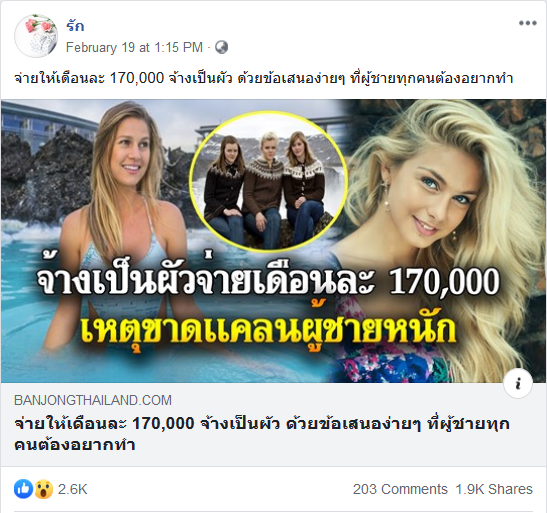Click the circular inset photo of three women
The image size is (547, 513).
pyautogui.click(x=268, y=181)
